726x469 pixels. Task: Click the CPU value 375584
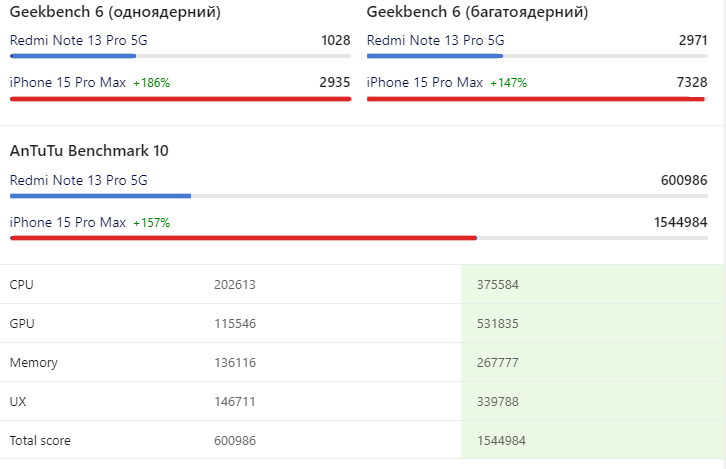tap(498, 285)
